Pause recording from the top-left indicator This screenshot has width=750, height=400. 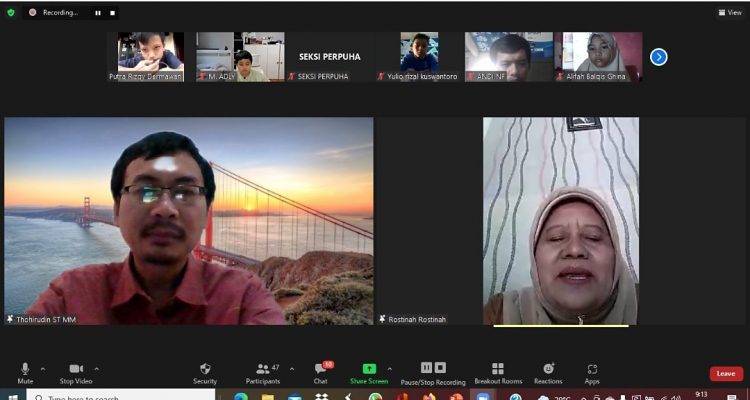[x=97, y=13]
